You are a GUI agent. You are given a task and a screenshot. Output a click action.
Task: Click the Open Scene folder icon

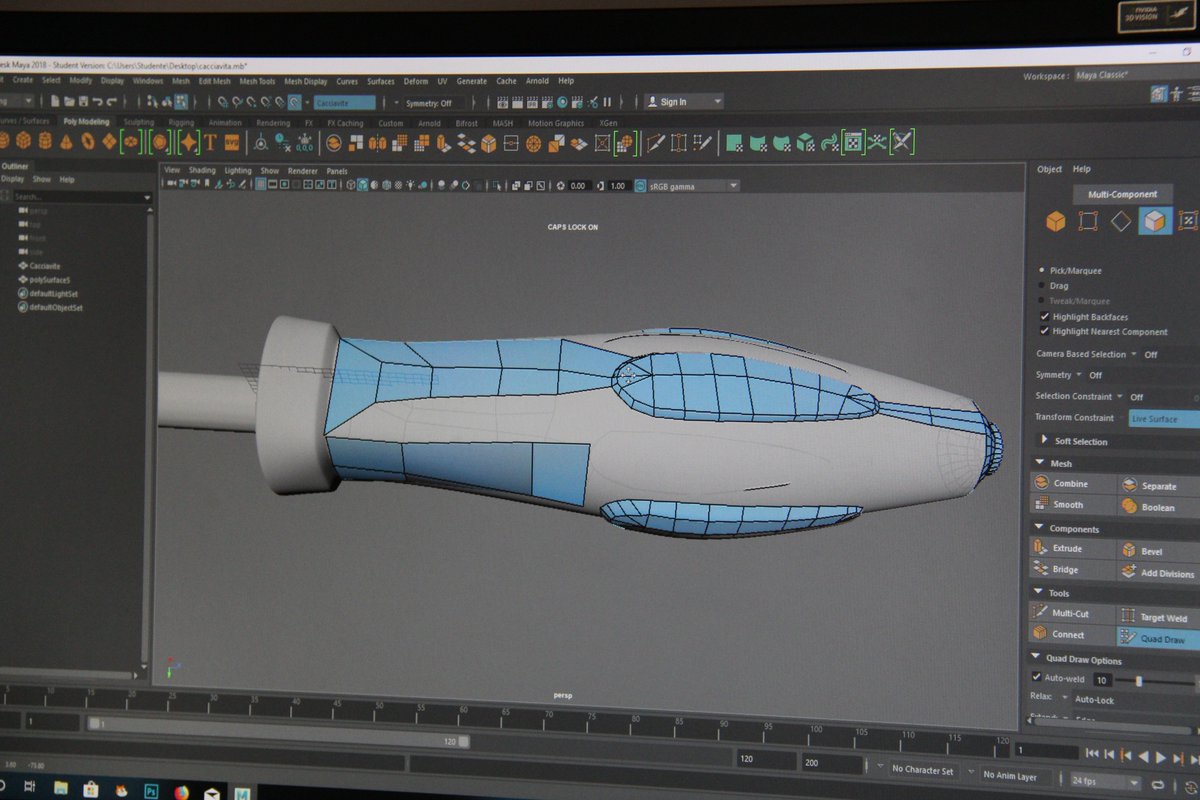click(69, 101)
